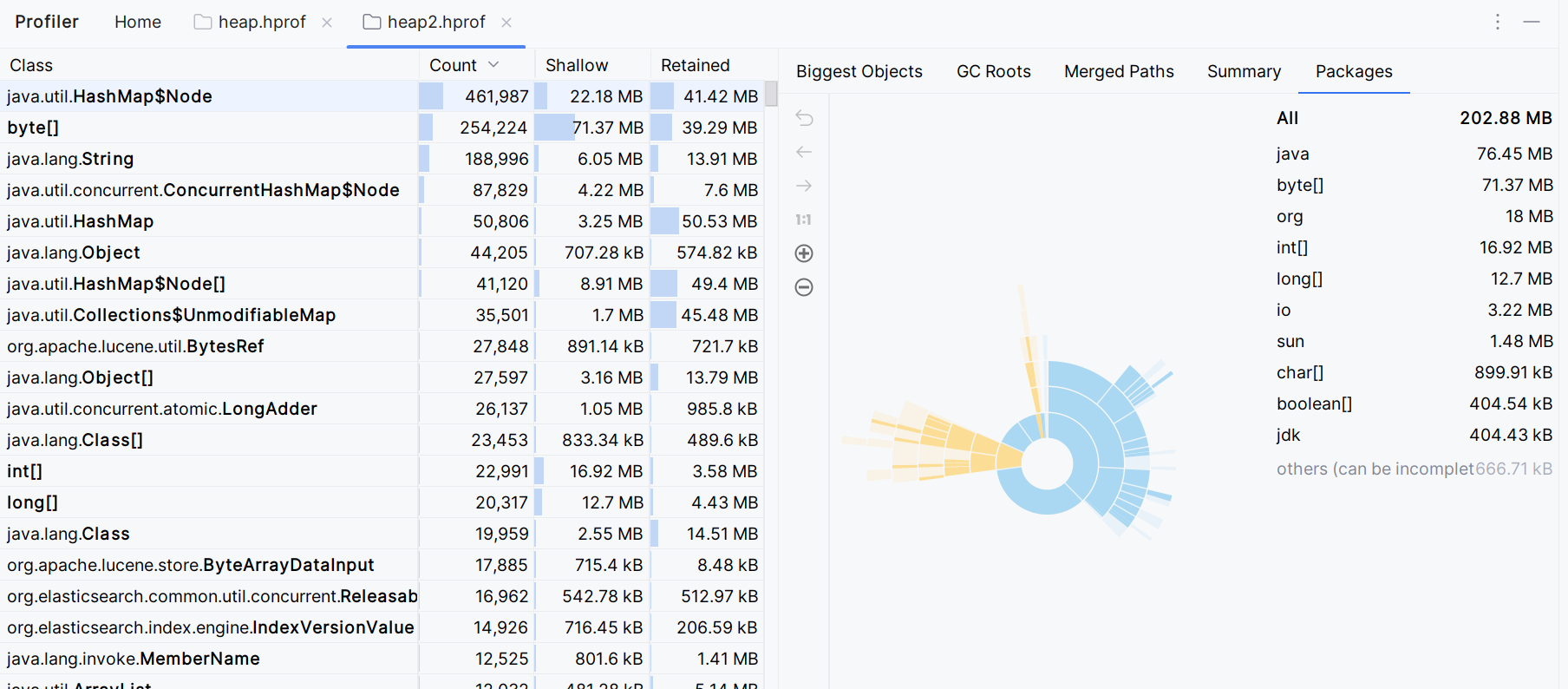1568x689 pixels.
Task: Click the zoom out minus icon
Action: tap(804, 287)
